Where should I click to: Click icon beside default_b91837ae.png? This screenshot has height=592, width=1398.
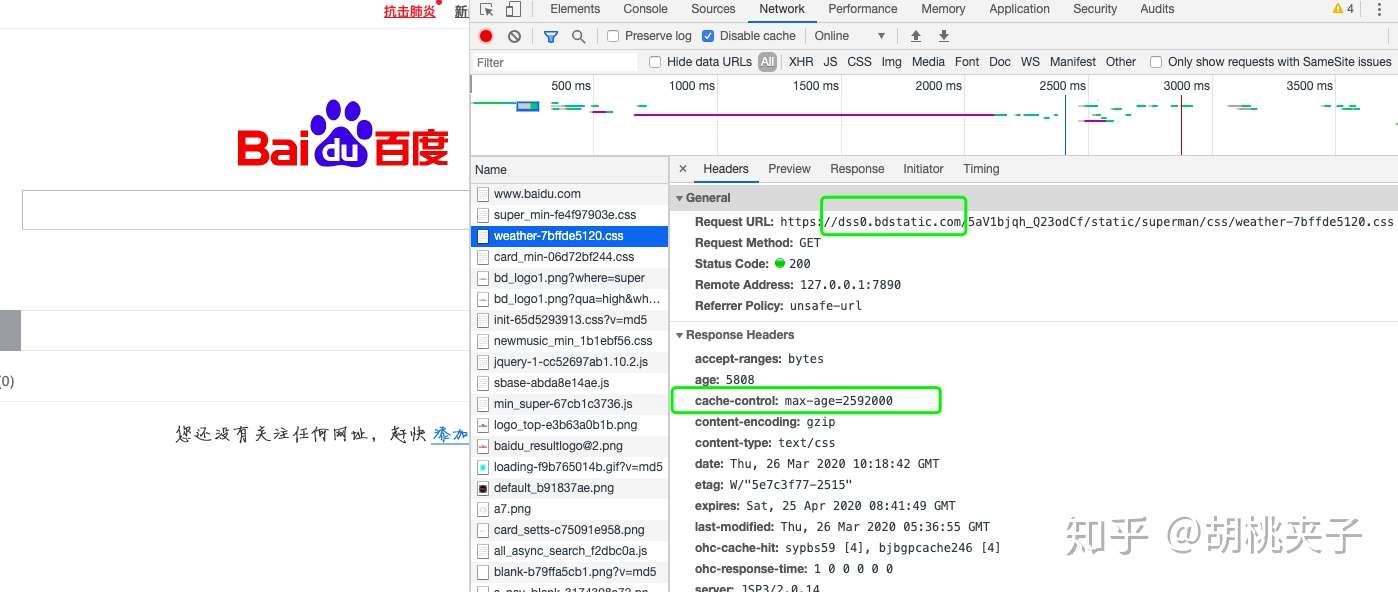click(x=483, y=488)
